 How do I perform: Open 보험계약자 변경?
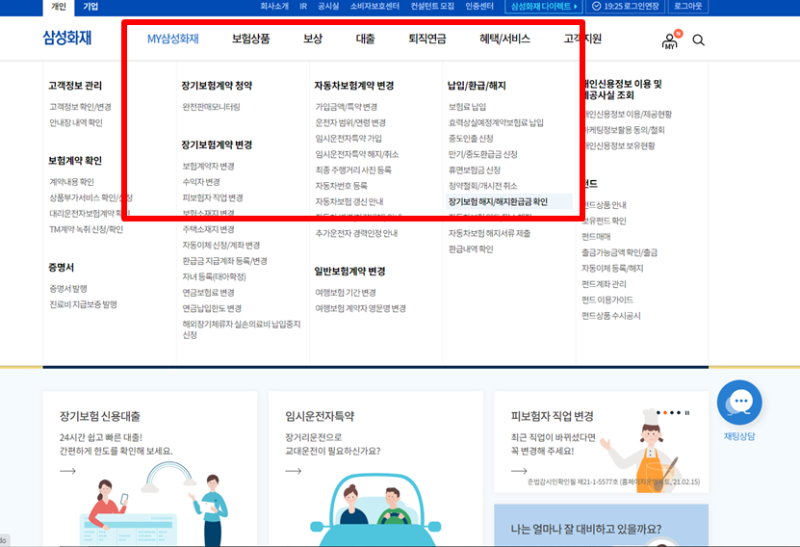coord(208,166)
